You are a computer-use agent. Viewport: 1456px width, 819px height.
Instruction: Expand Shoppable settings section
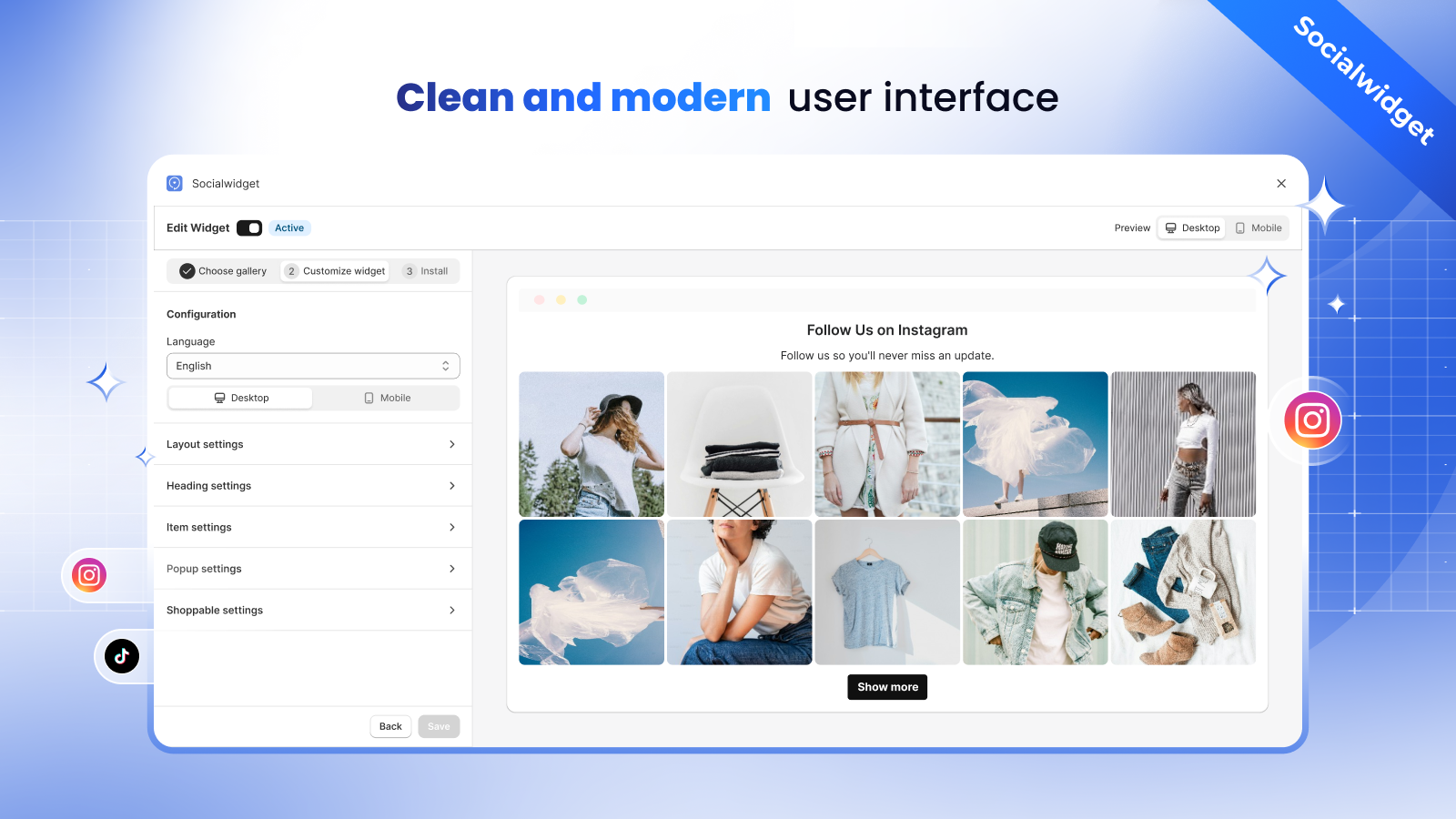pyautogui.click(x=312, y=611)
